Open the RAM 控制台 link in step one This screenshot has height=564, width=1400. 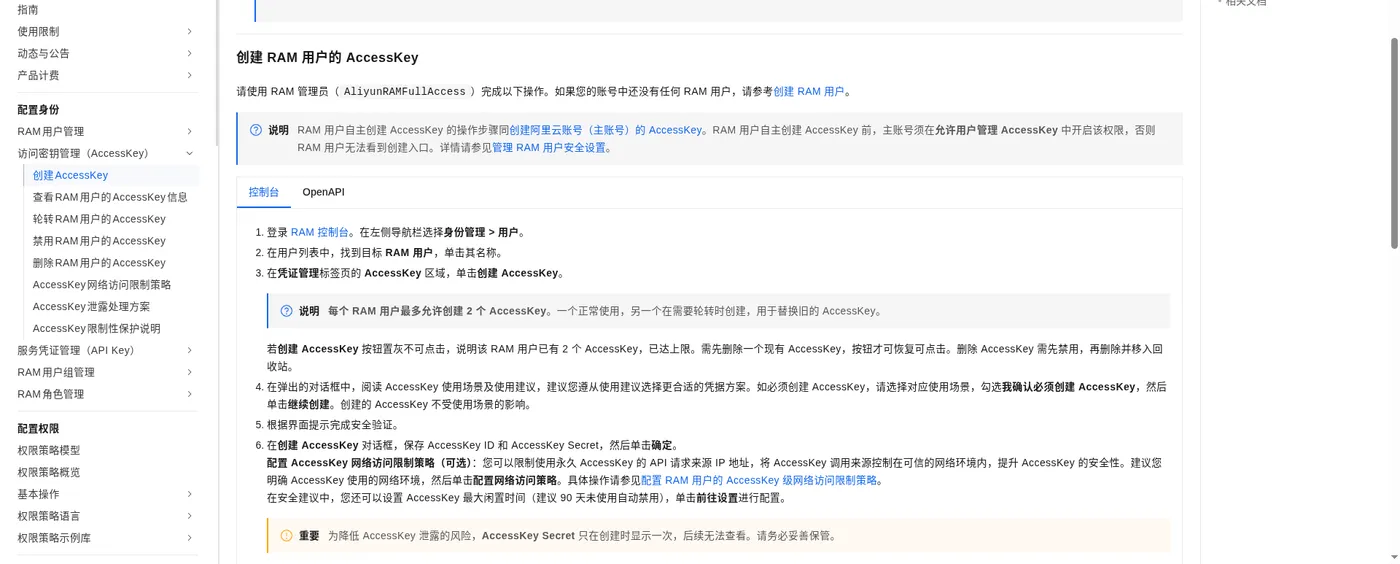pyautogui.click(x=319, y=233)
